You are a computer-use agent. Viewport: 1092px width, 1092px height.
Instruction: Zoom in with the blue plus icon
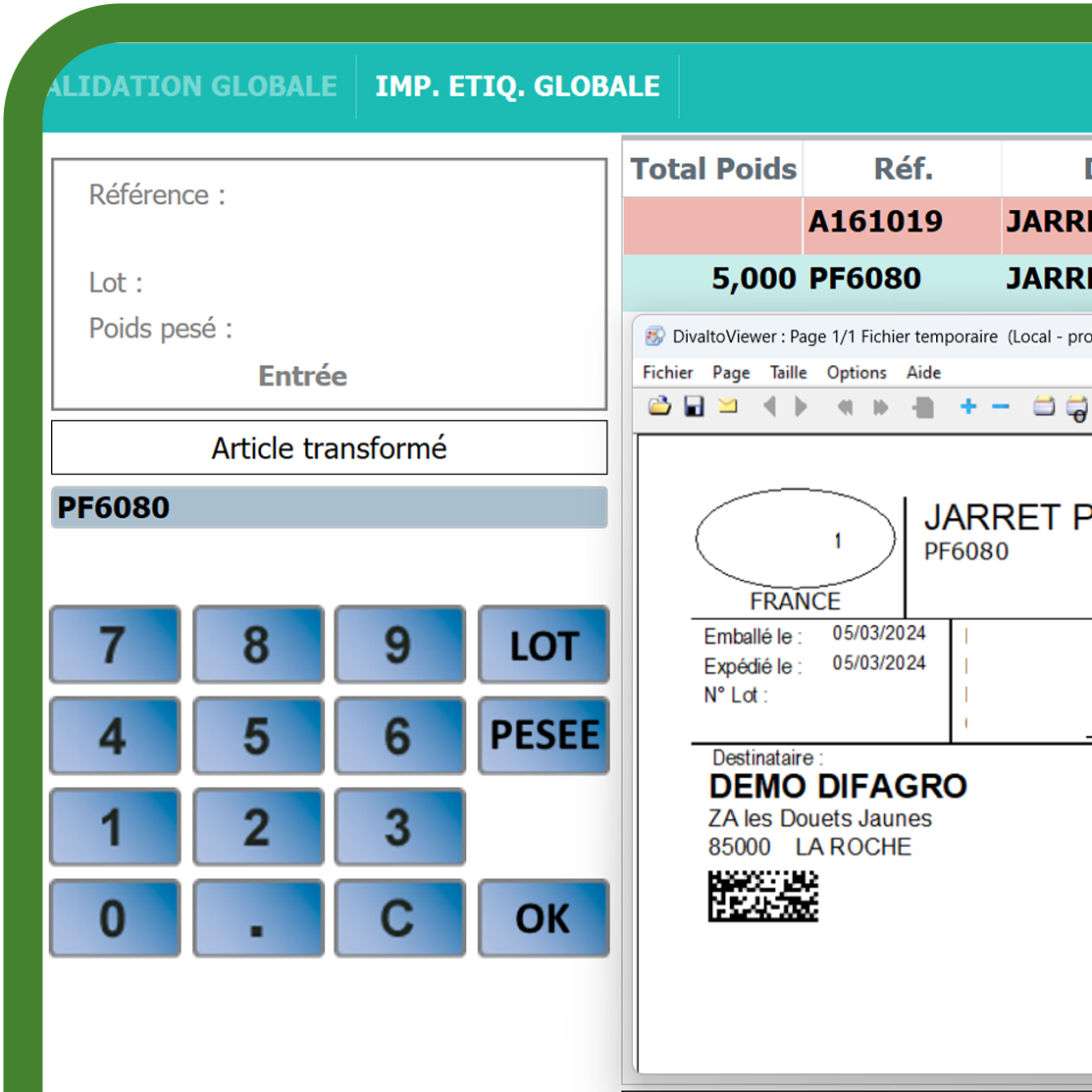(968, 406)
